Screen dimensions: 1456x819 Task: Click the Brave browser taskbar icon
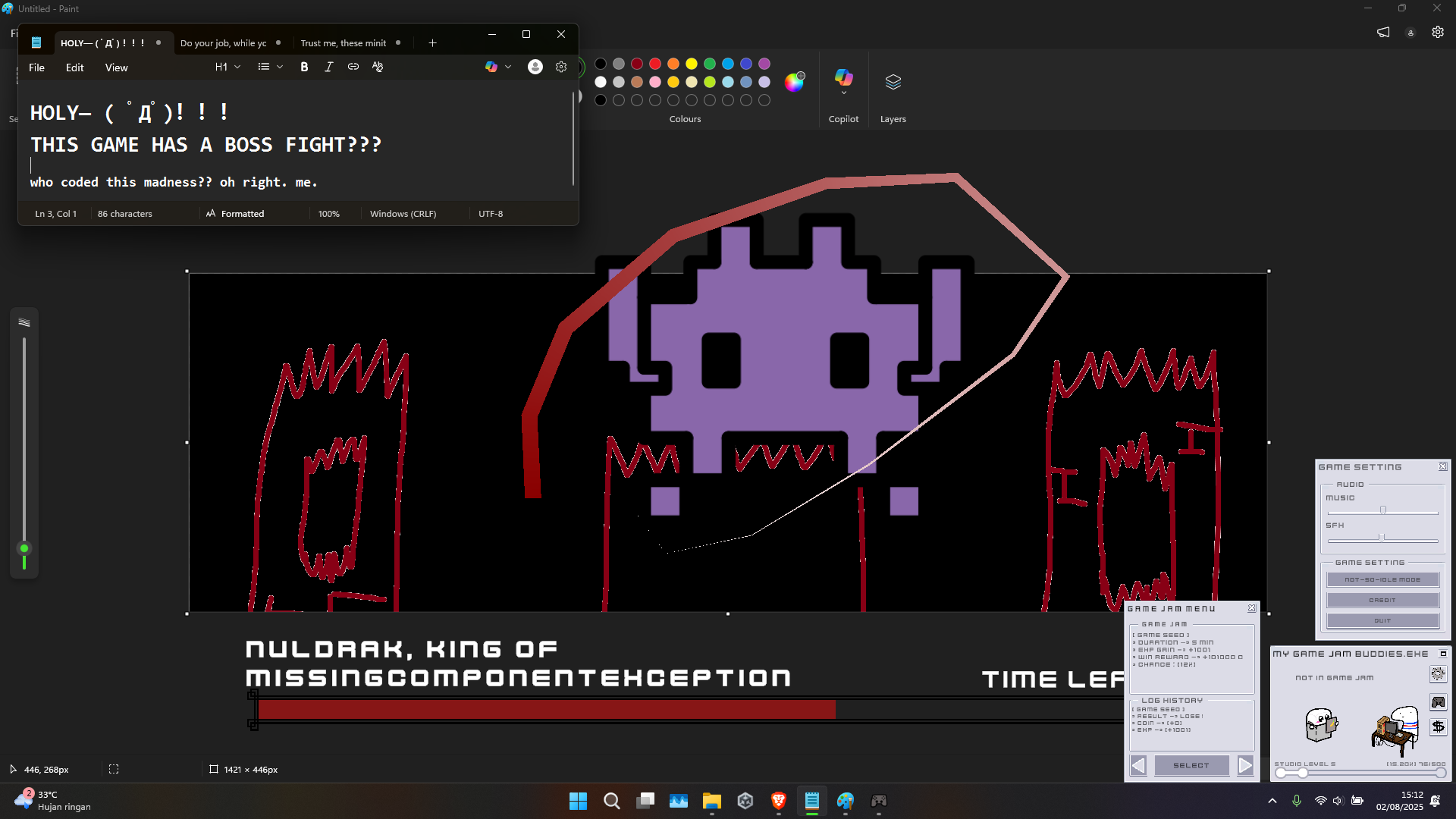click(x=778, y=801)
